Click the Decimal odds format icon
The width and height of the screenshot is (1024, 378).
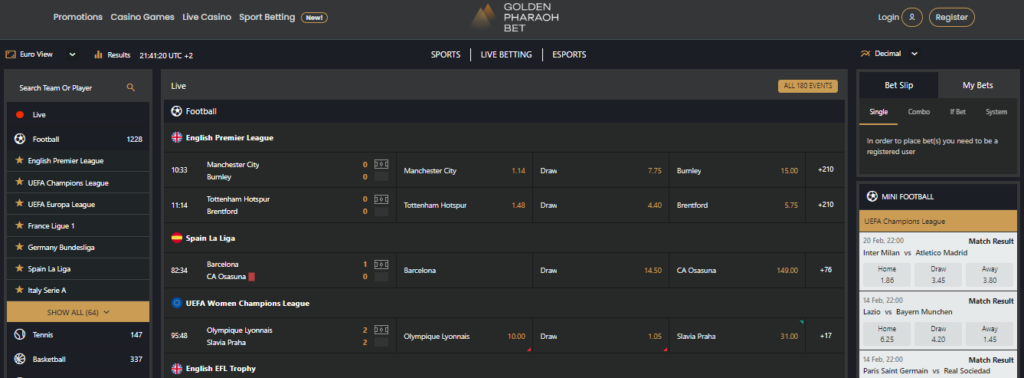coord(865,54)
